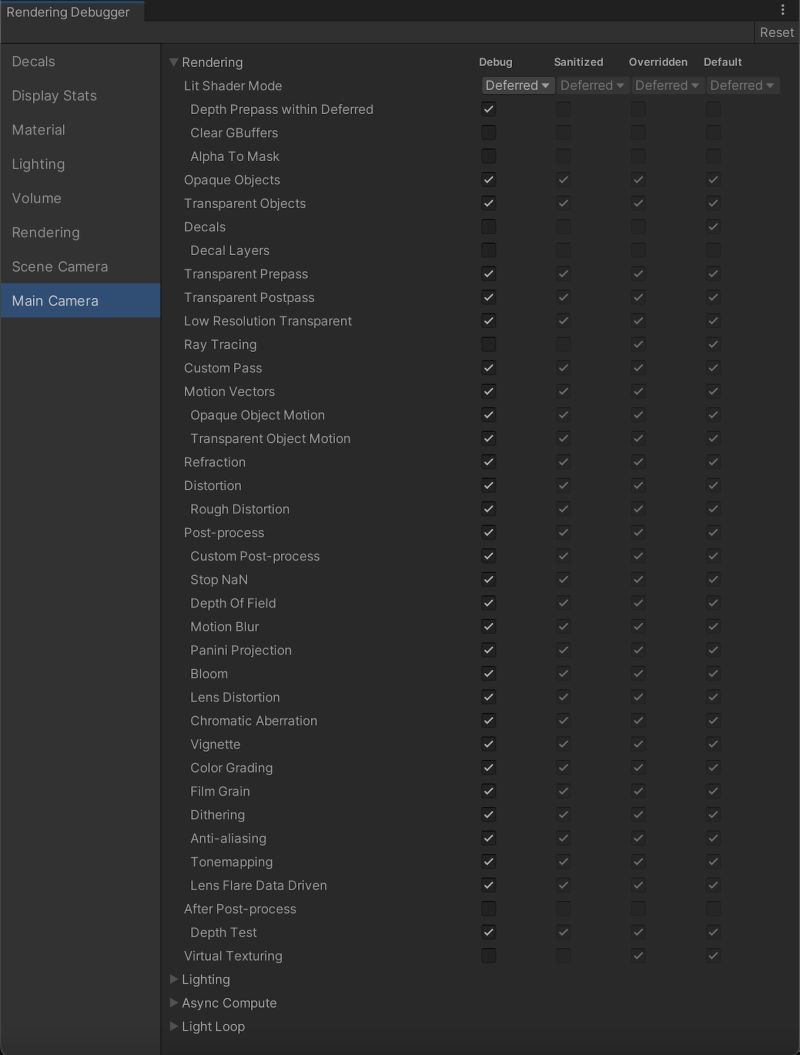Select Volume in the sidebar
The image size is (800, 1055).
point(36,198)
